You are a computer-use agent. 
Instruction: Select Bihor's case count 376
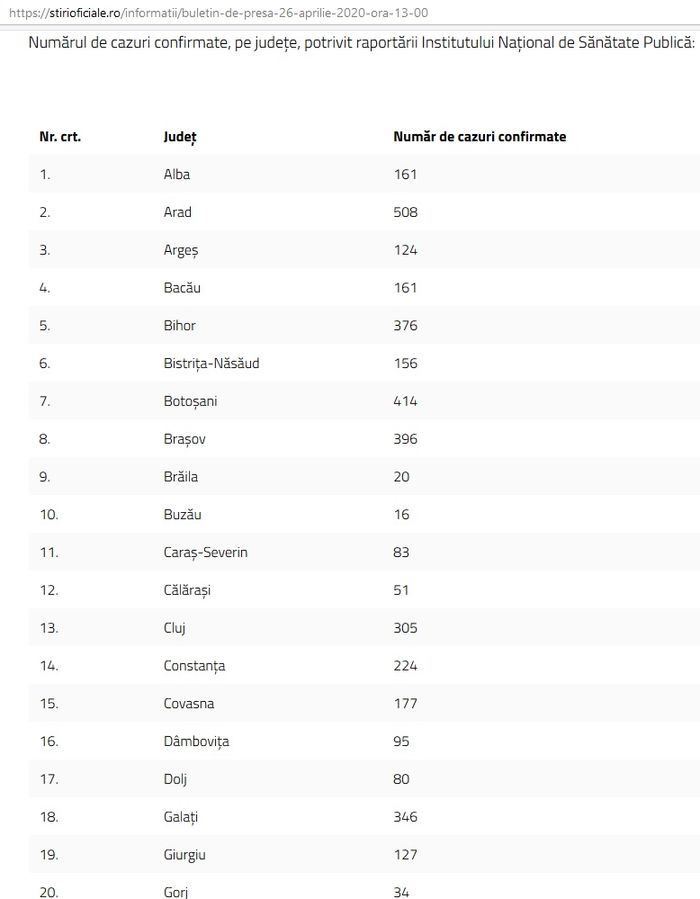[x=405, y=326]
